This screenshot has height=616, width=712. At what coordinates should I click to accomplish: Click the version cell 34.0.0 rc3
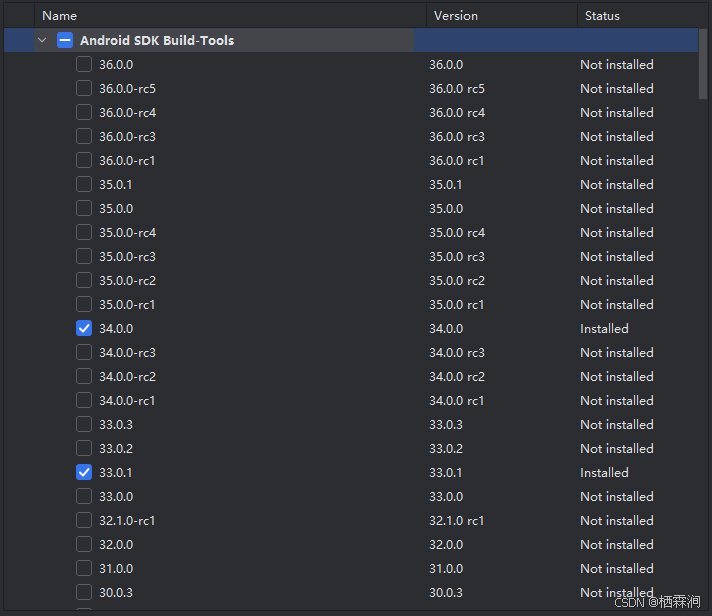pyautogui.click(x=457, y=353)
